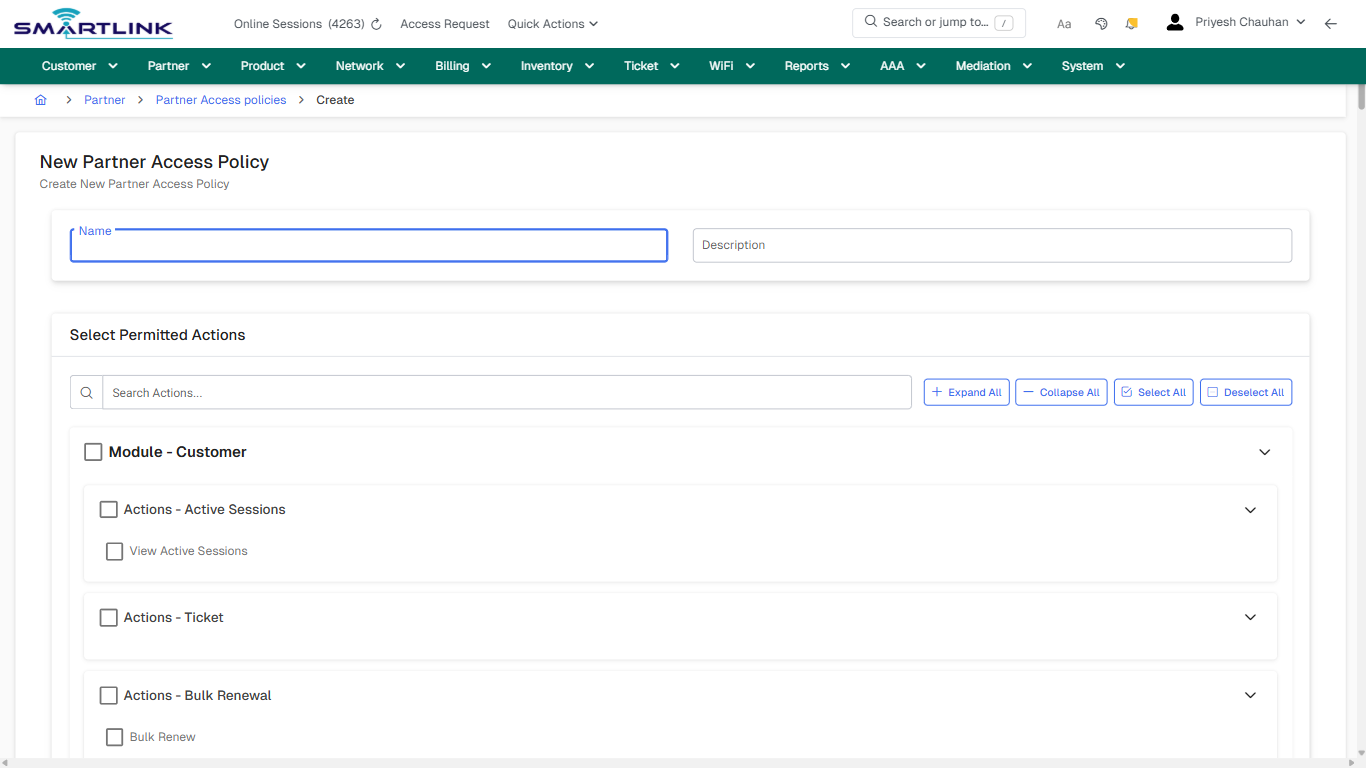This screenshot has height=768, width=1366.
Task: Open the notifications bell
Action: point(1131,22)
